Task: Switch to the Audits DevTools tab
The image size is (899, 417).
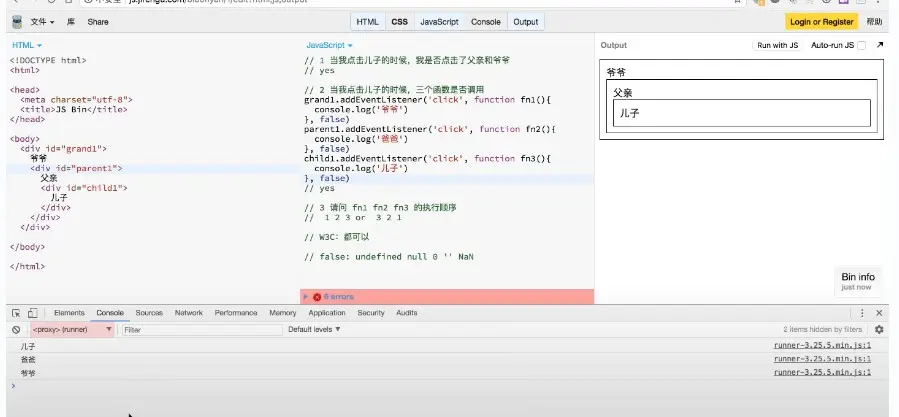Action: click(x=406, y=313)
